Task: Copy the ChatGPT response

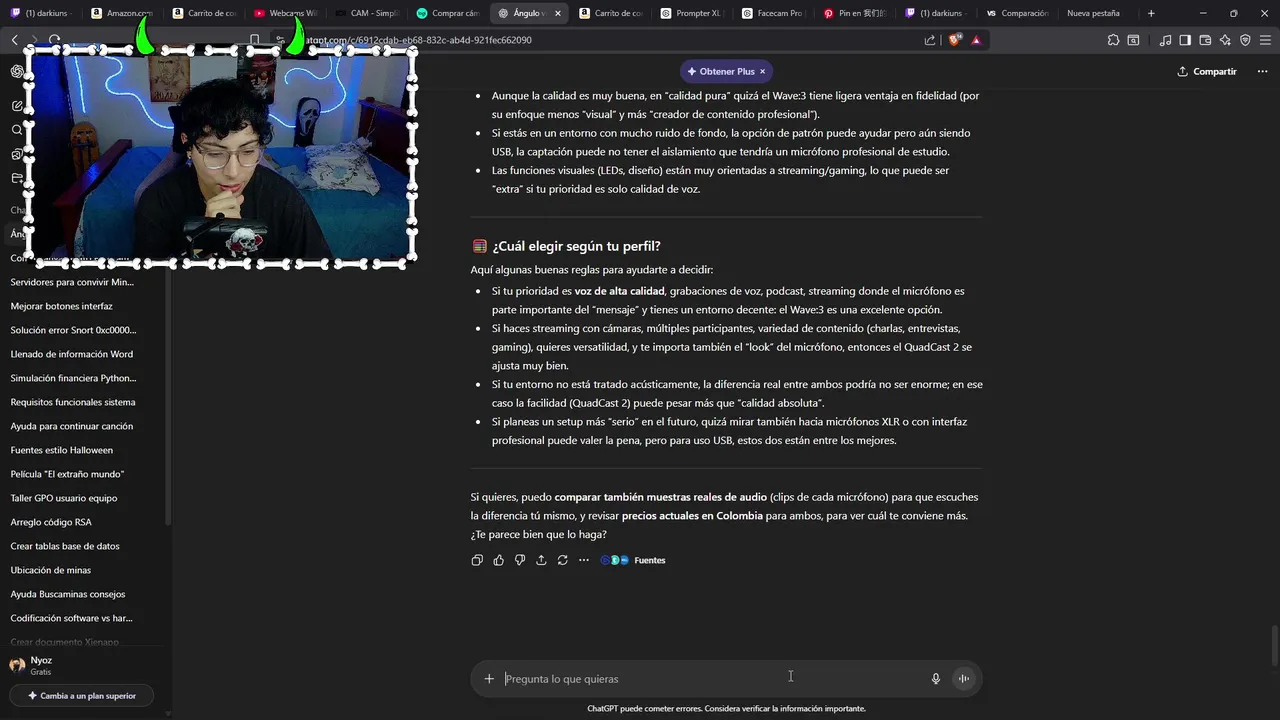Action: [x=477, y=560]
